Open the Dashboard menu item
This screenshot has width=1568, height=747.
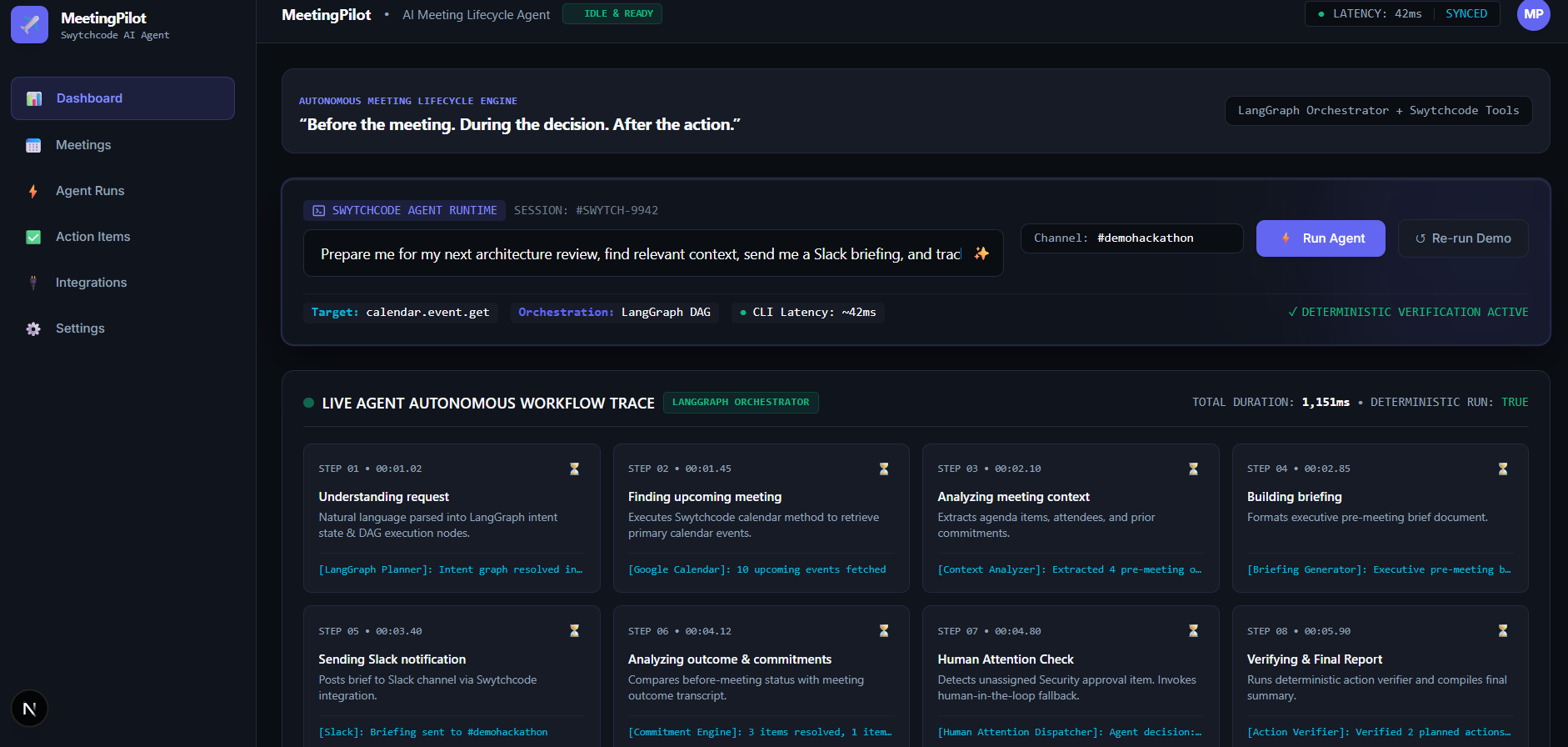click(122, 98)
